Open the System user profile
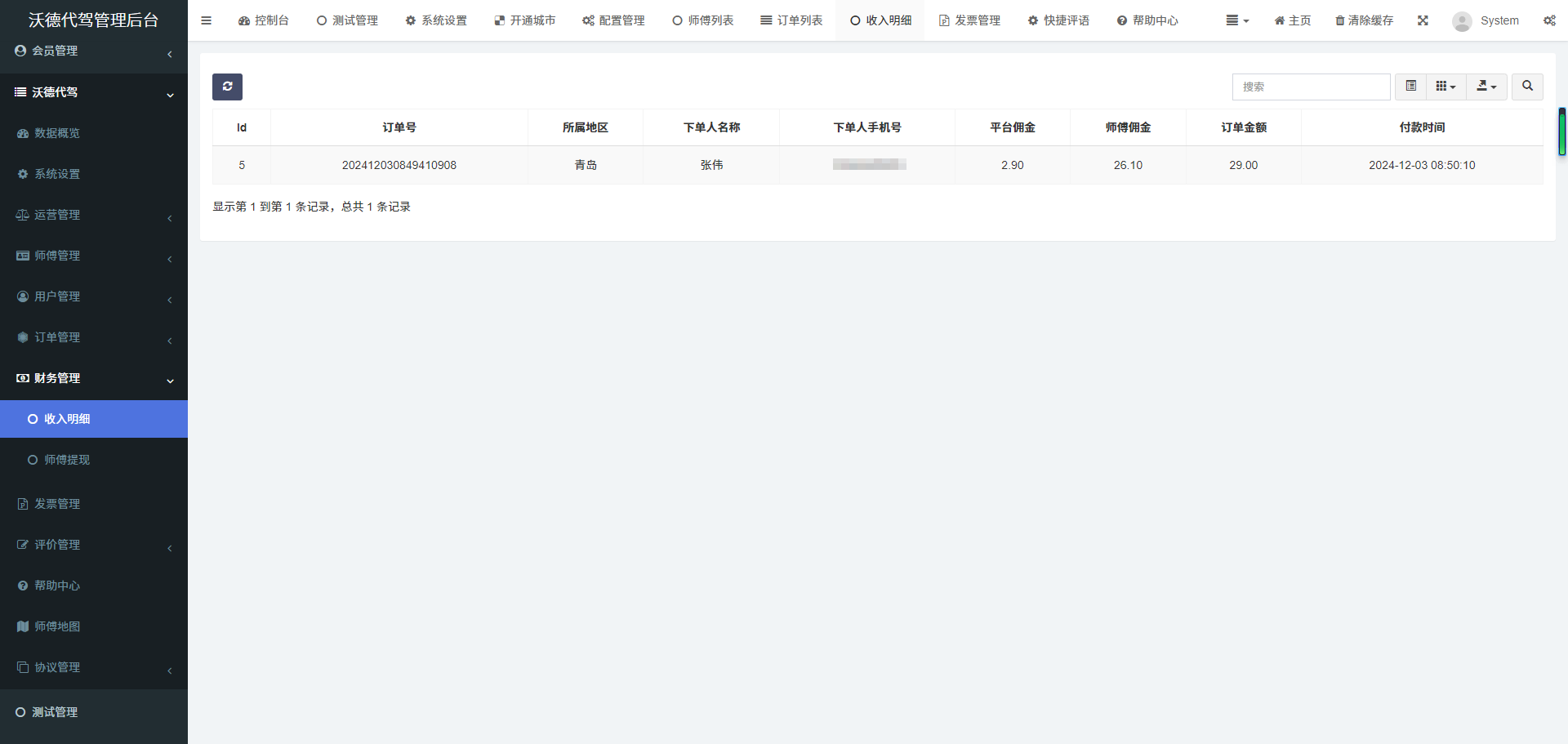The image size is (1568, 744). click(x=1486, y=20)
